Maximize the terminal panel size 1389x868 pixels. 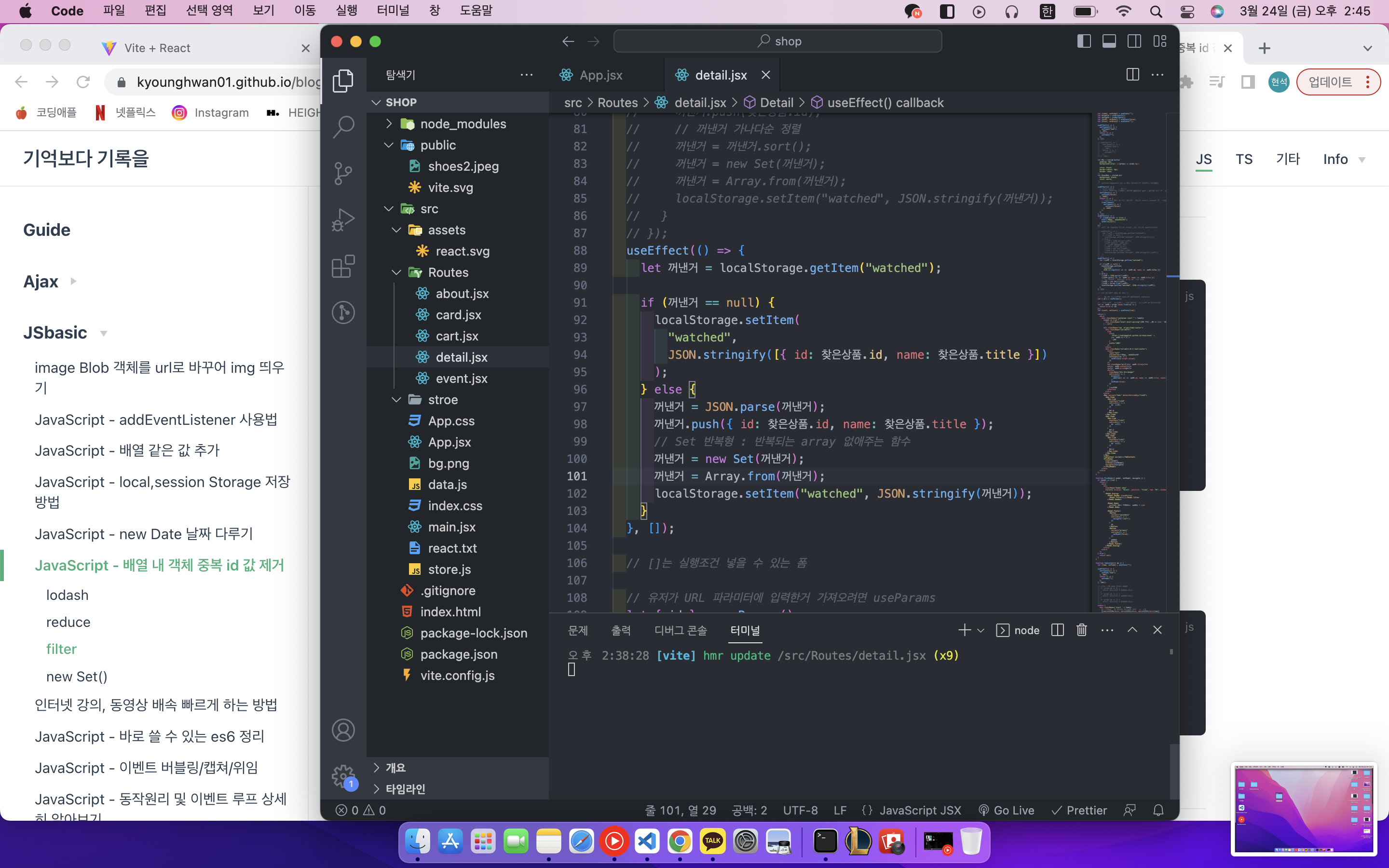[1132, 630]
